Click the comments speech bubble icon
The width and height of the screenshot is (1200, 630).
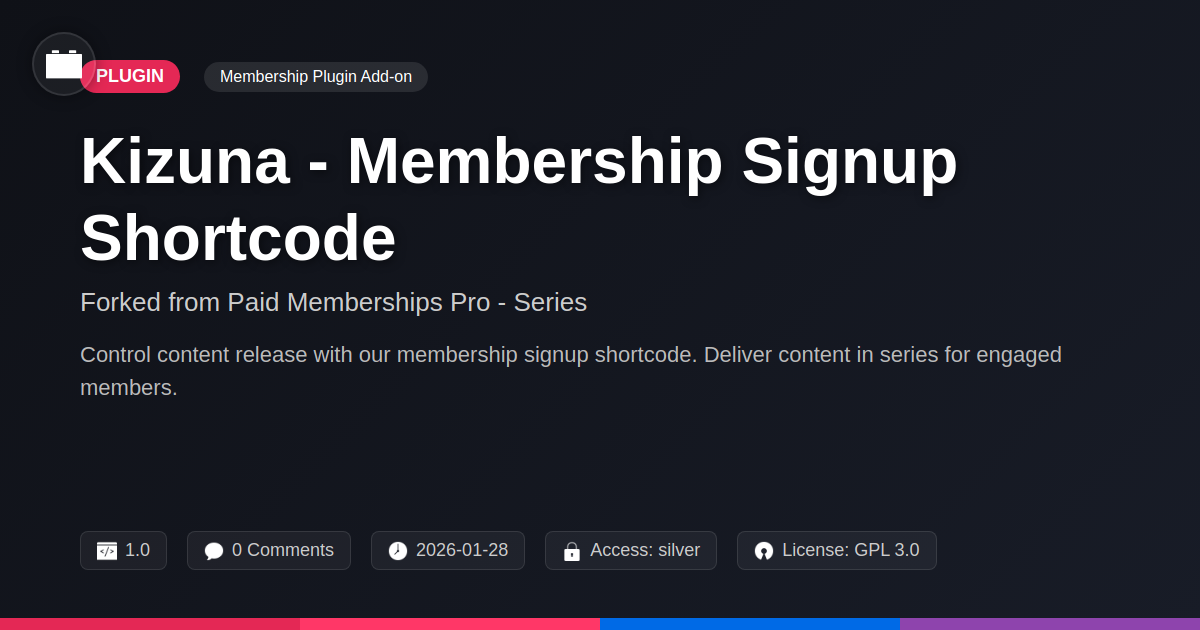(214, 551)
